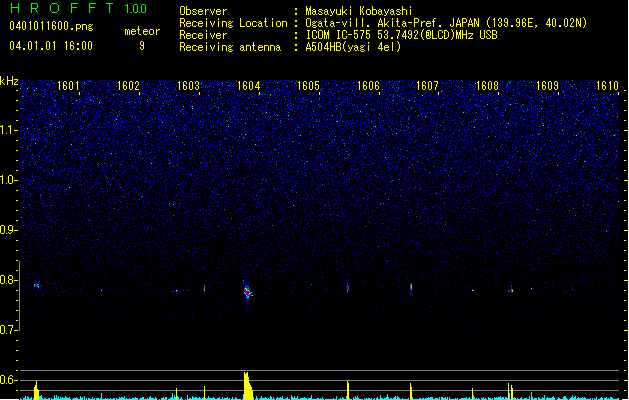Click the first meteor echo before 1601
The height and width of the screenshot is (400, 629).
pos(37,286)
